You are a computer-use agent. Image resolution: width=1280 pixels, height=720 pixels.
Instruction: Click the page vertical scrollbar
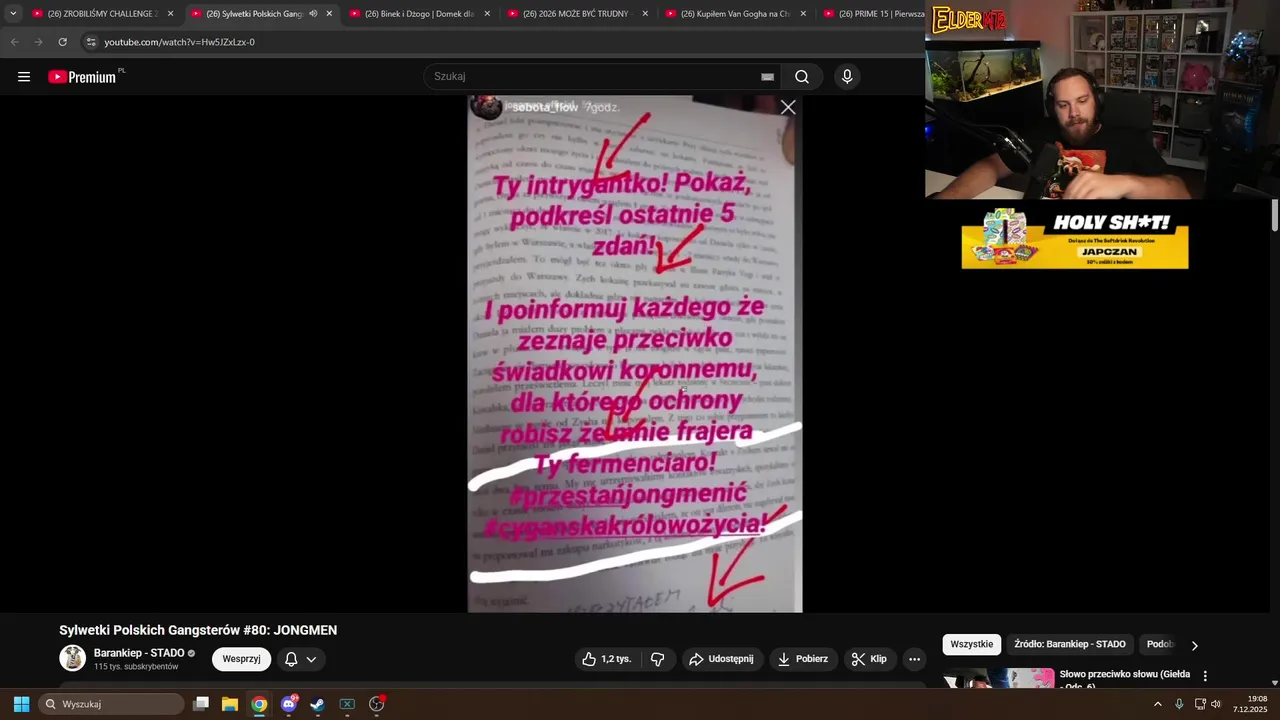point(1275,214)
